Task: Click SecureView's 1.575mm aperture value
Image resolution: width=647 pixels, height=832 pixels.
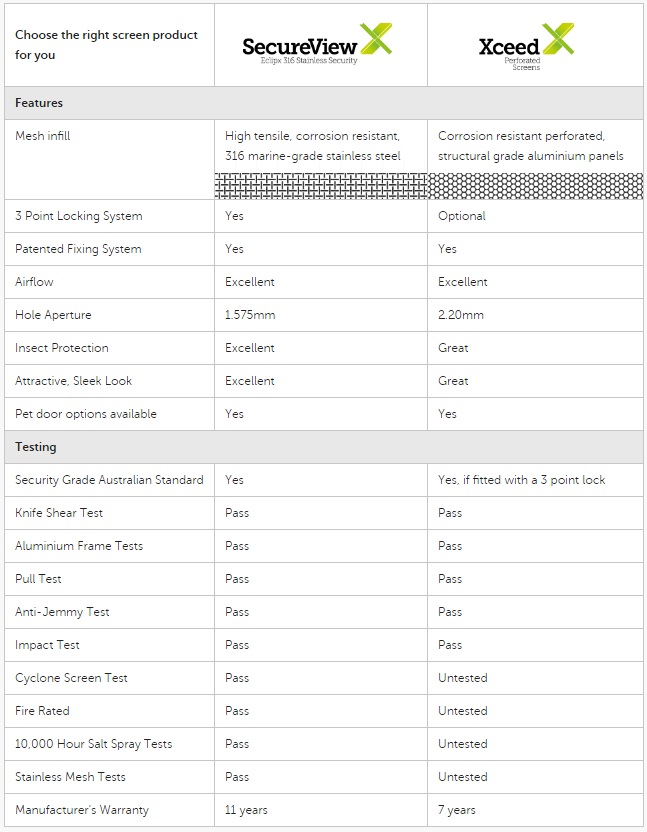Action: (254, 315)
